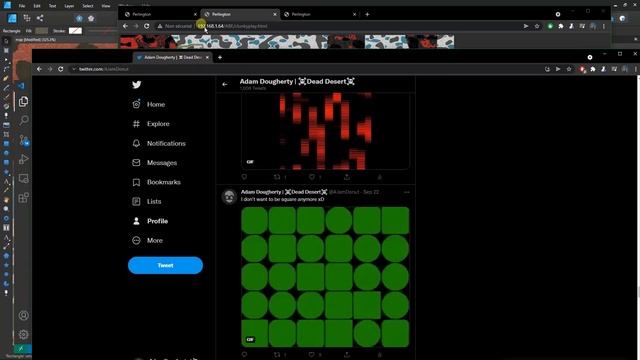Viewport: 640px width, 360px height.
Task: Open VS Code Extensions icon
Action: 24,198
